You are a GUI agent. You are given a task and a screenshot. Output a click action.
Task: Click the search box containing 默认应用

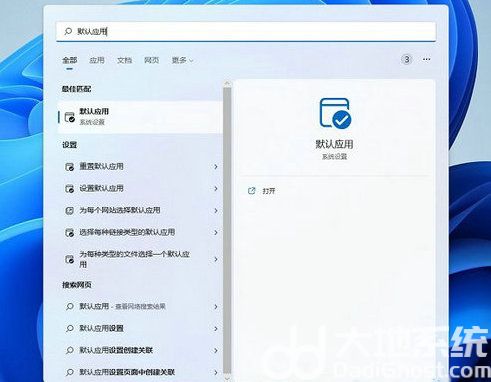pyautogui.click(x=246, y=32)
